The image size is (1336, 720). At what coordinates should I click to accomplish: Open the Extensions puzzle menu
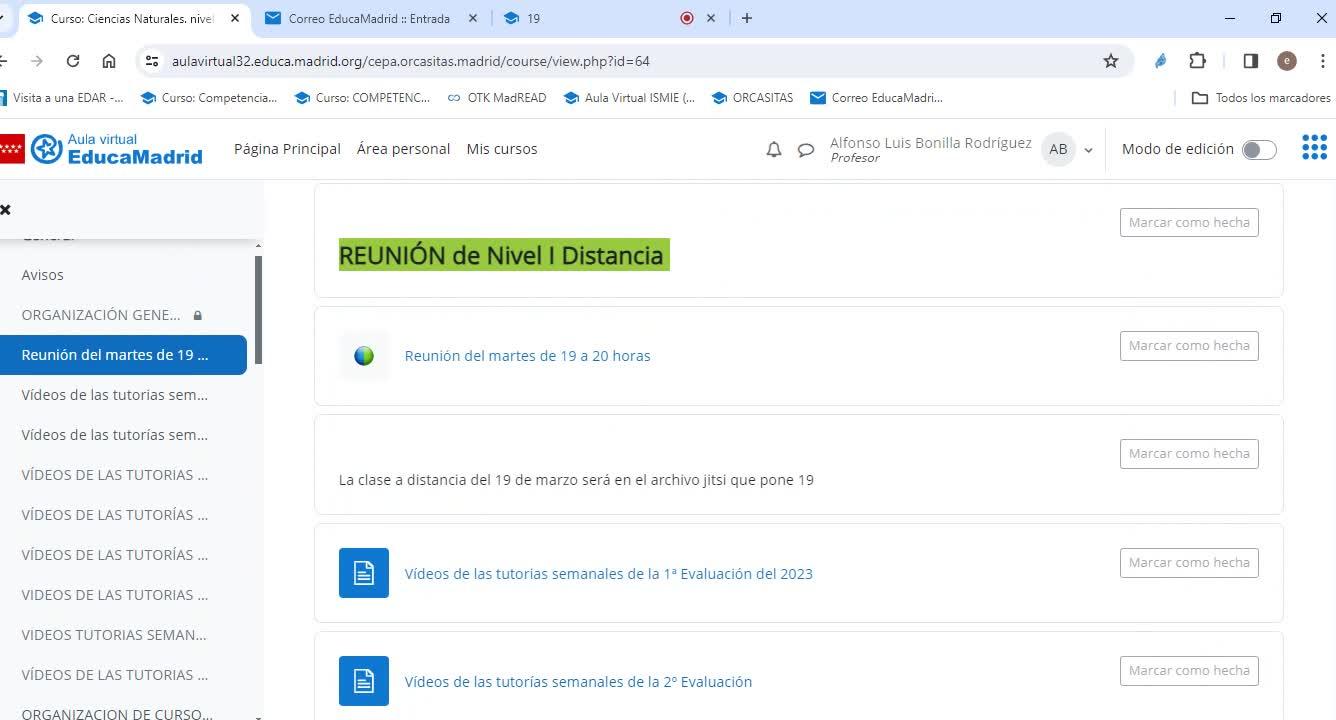pyautogui.click(x=1197, y=61)
